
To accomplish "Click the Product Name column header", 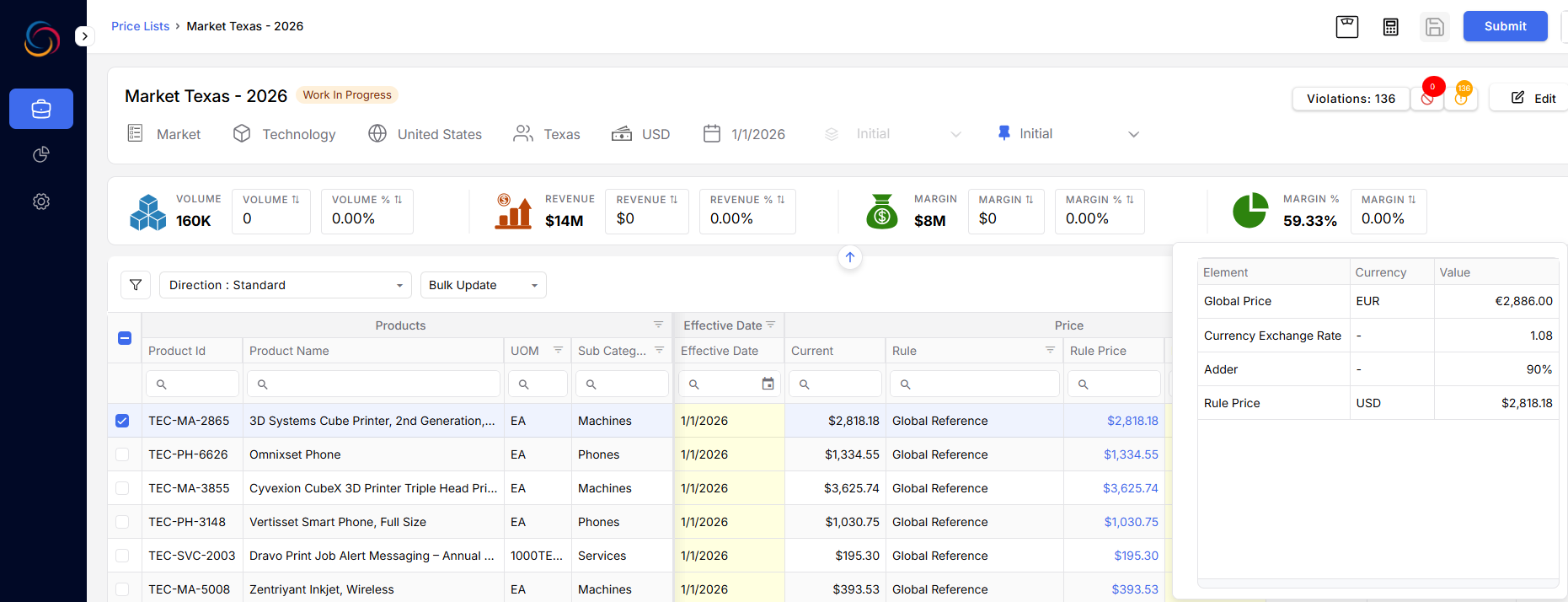I will point(373,351).
